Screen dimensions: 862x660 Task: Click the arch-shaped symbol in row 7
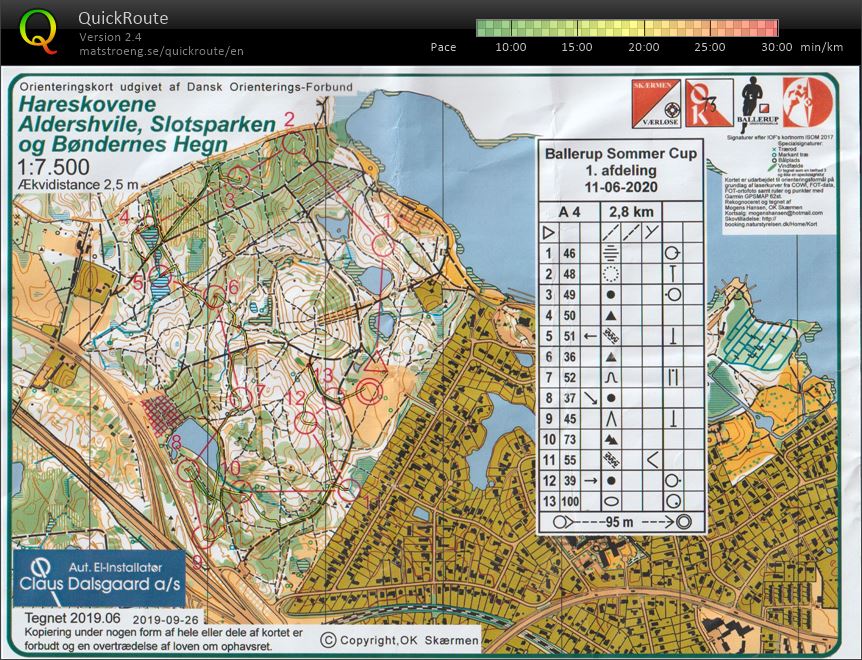tap(611, 378)
